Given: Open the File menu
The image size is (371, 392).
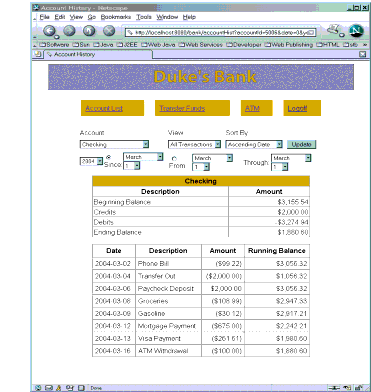Looking at the screenshot, I should pos(44,17).
